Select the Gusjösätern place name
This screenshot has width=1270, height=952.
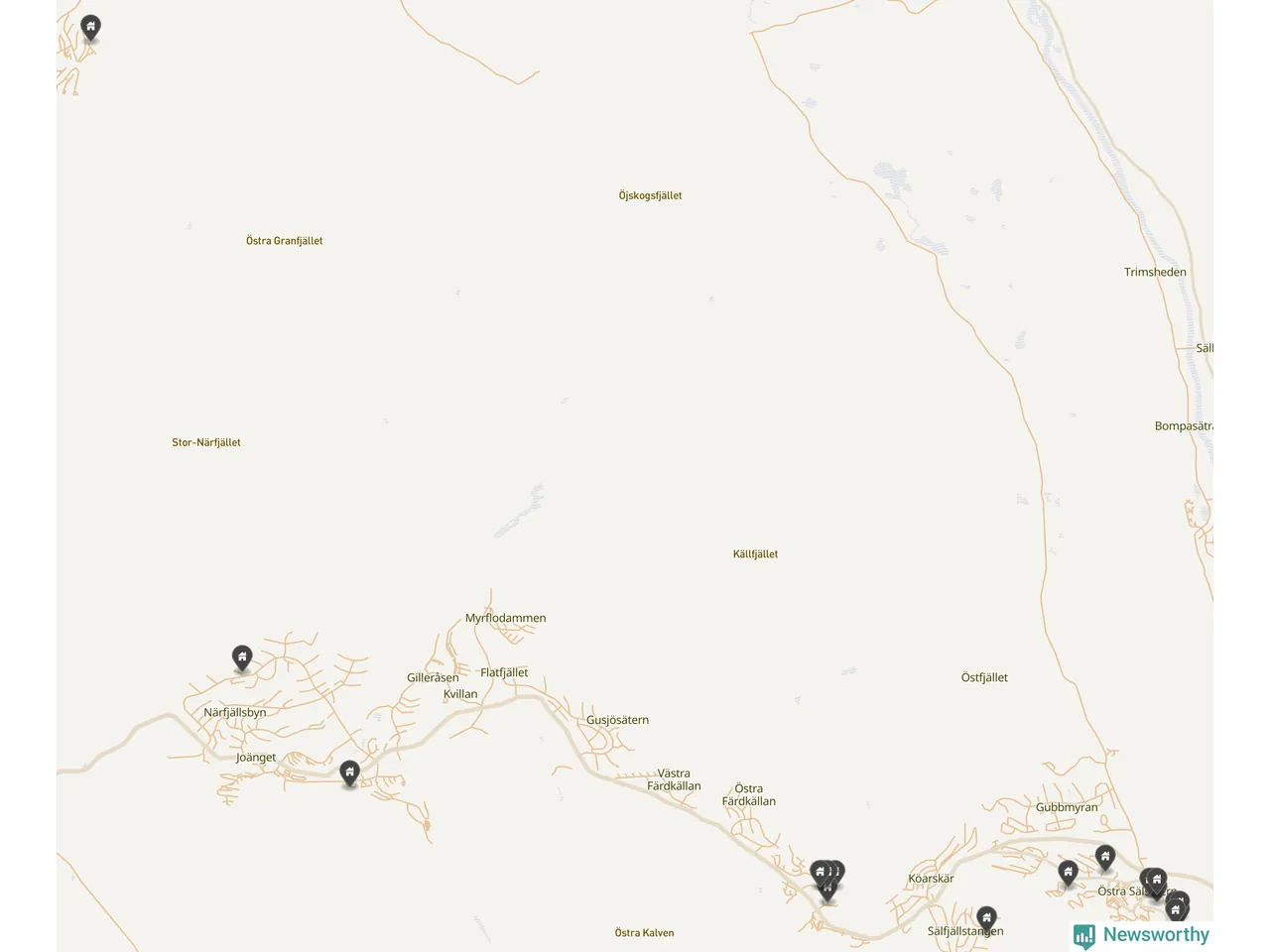(617, 720)
